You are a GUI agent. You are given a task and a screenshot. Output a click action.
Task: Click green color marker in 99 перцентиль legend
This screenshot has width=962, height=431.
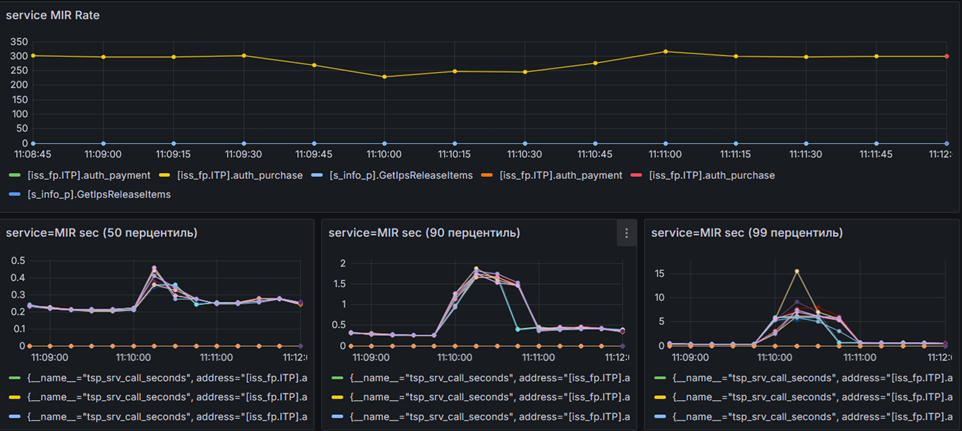[659, 378]
